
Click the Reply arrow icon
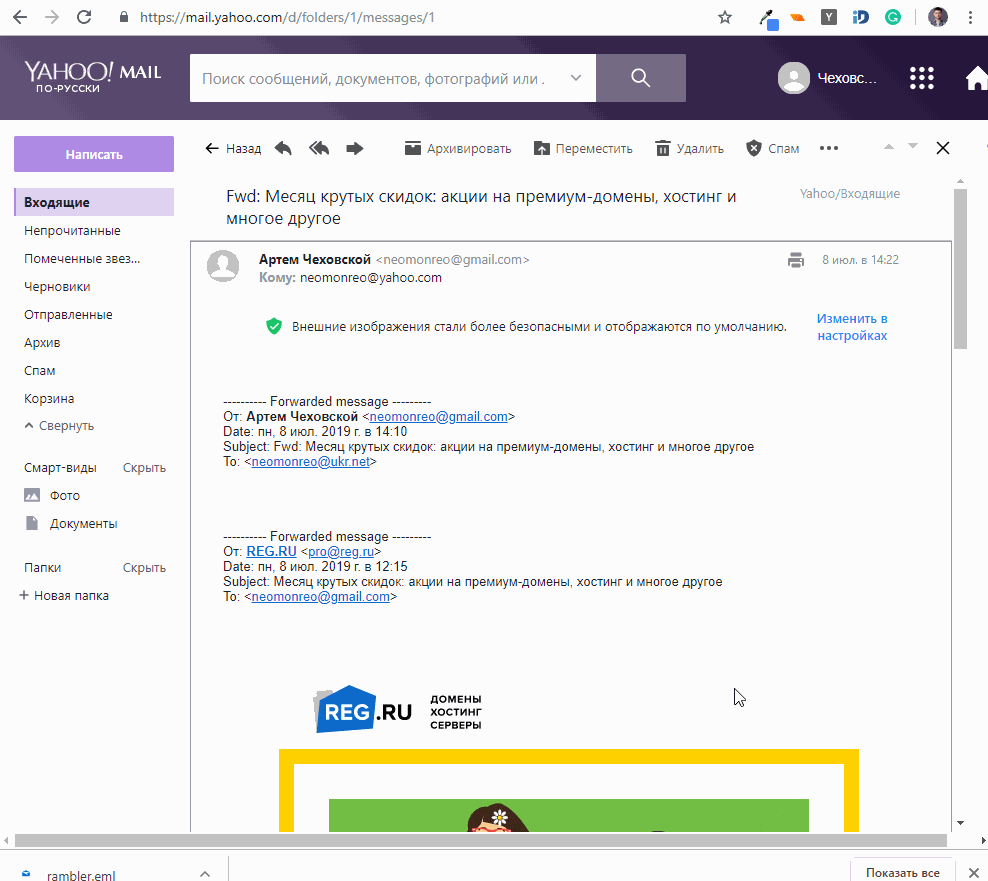tap(283, 149)
